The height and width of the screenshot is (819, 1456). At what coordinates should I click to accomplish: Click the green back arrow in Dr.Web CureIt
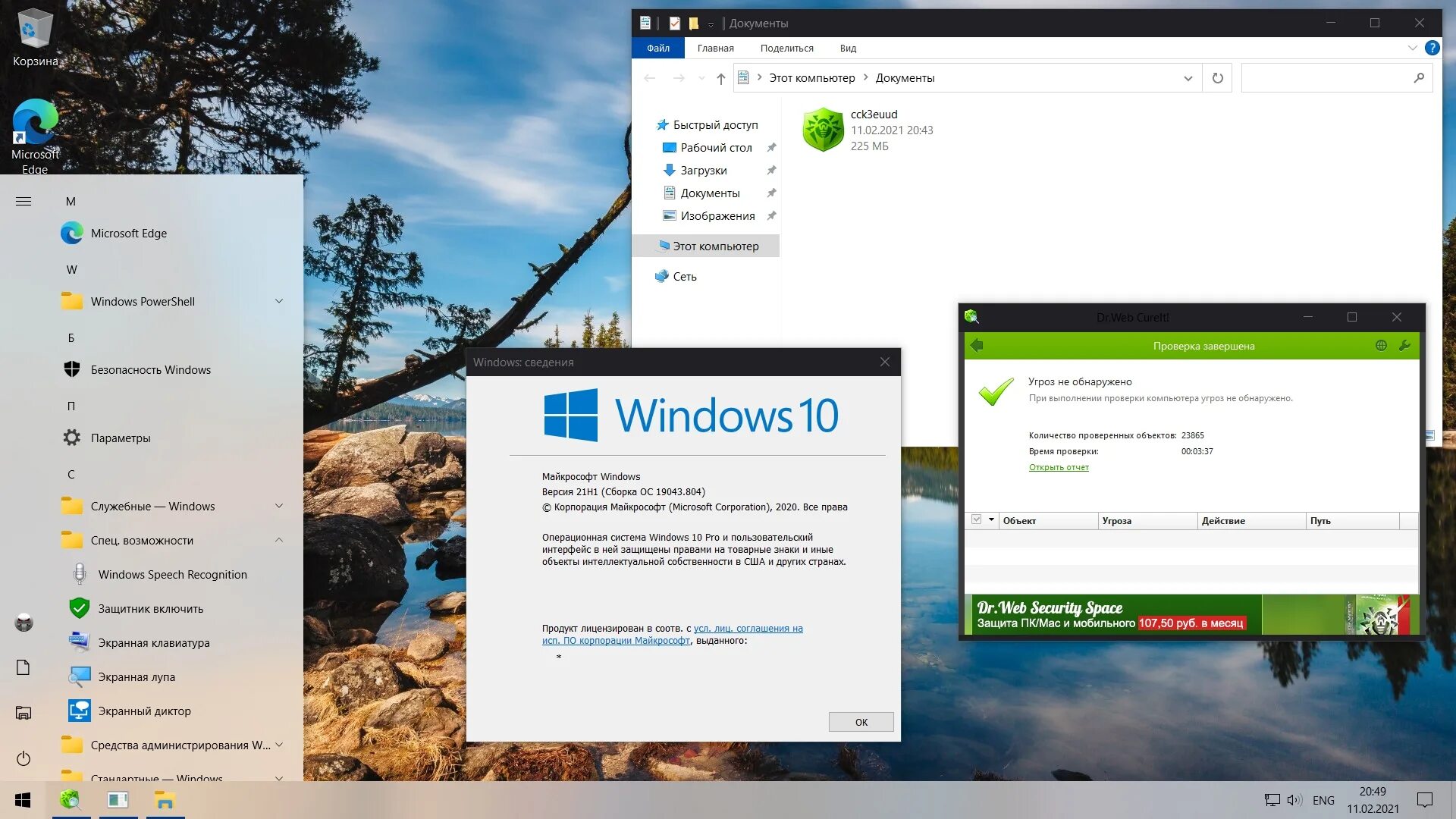[978, 345]
